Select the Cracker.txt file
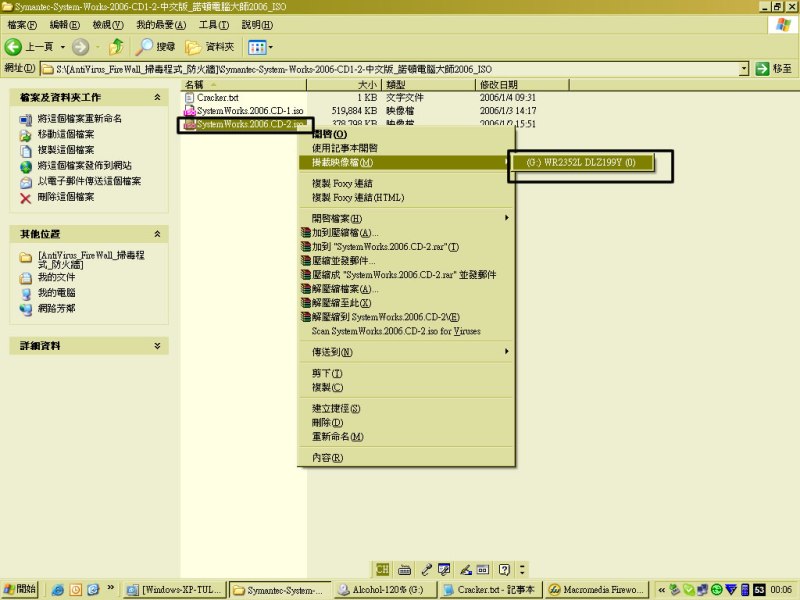 [217, 97]
